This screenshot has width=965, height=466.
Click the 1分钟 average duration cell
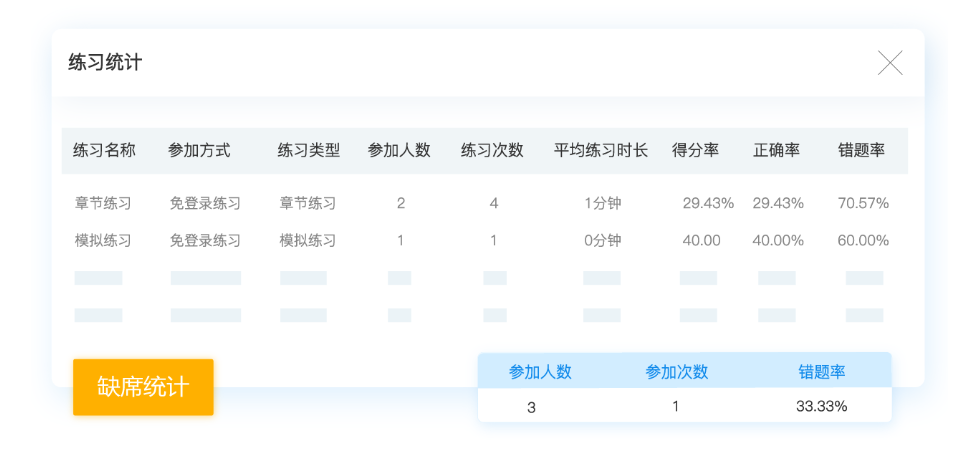pos(602,203)
